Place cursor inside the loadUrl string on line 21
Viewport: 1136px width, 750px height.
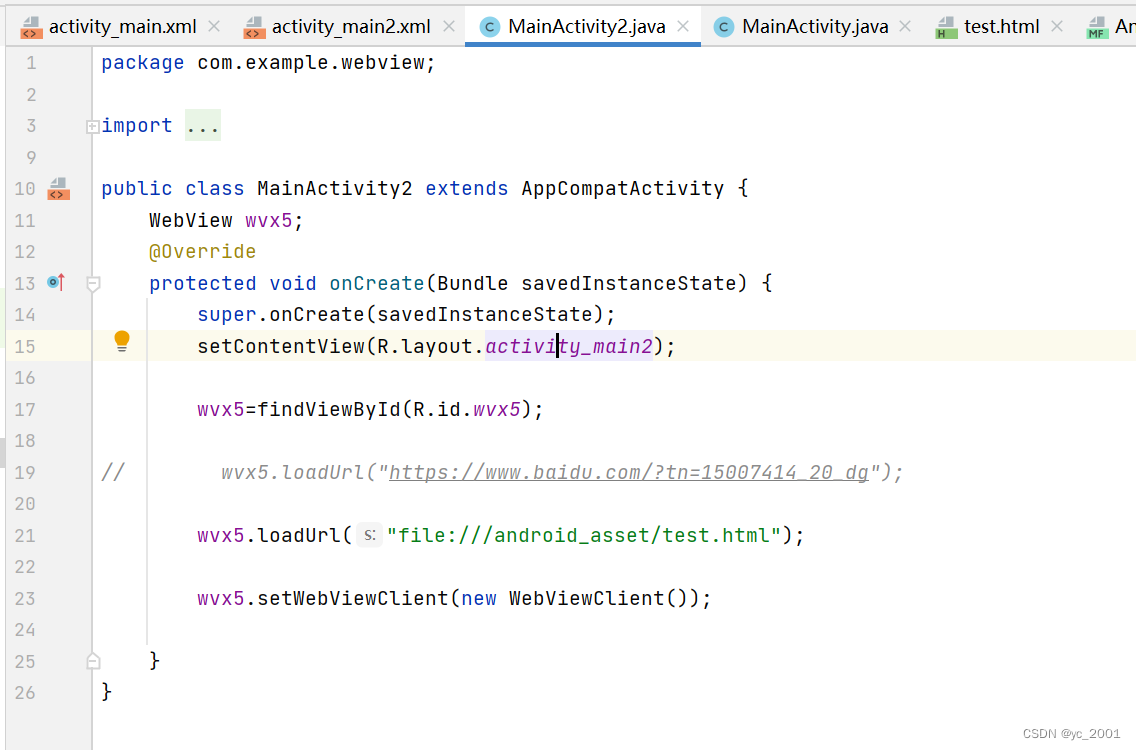click(580, 535)
